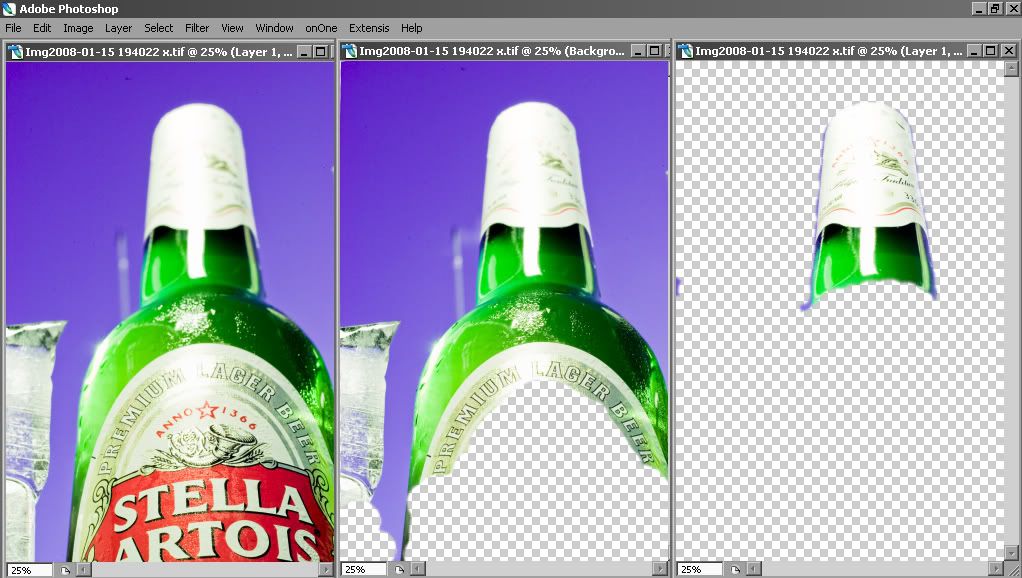Click the 25% zoom field in the left document
Image resolution: width=1022 pixels, height=578 pixels.
pyautogui.click(x=29, y=570)
